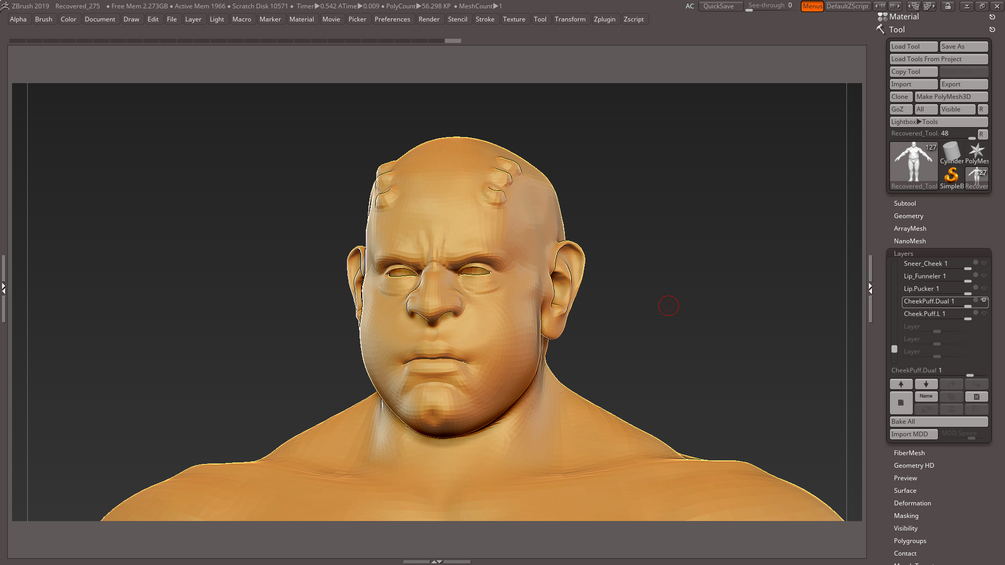The image size is (1005, 565).
Task: Open the Render menu
Action: click(x=429, y=19)
